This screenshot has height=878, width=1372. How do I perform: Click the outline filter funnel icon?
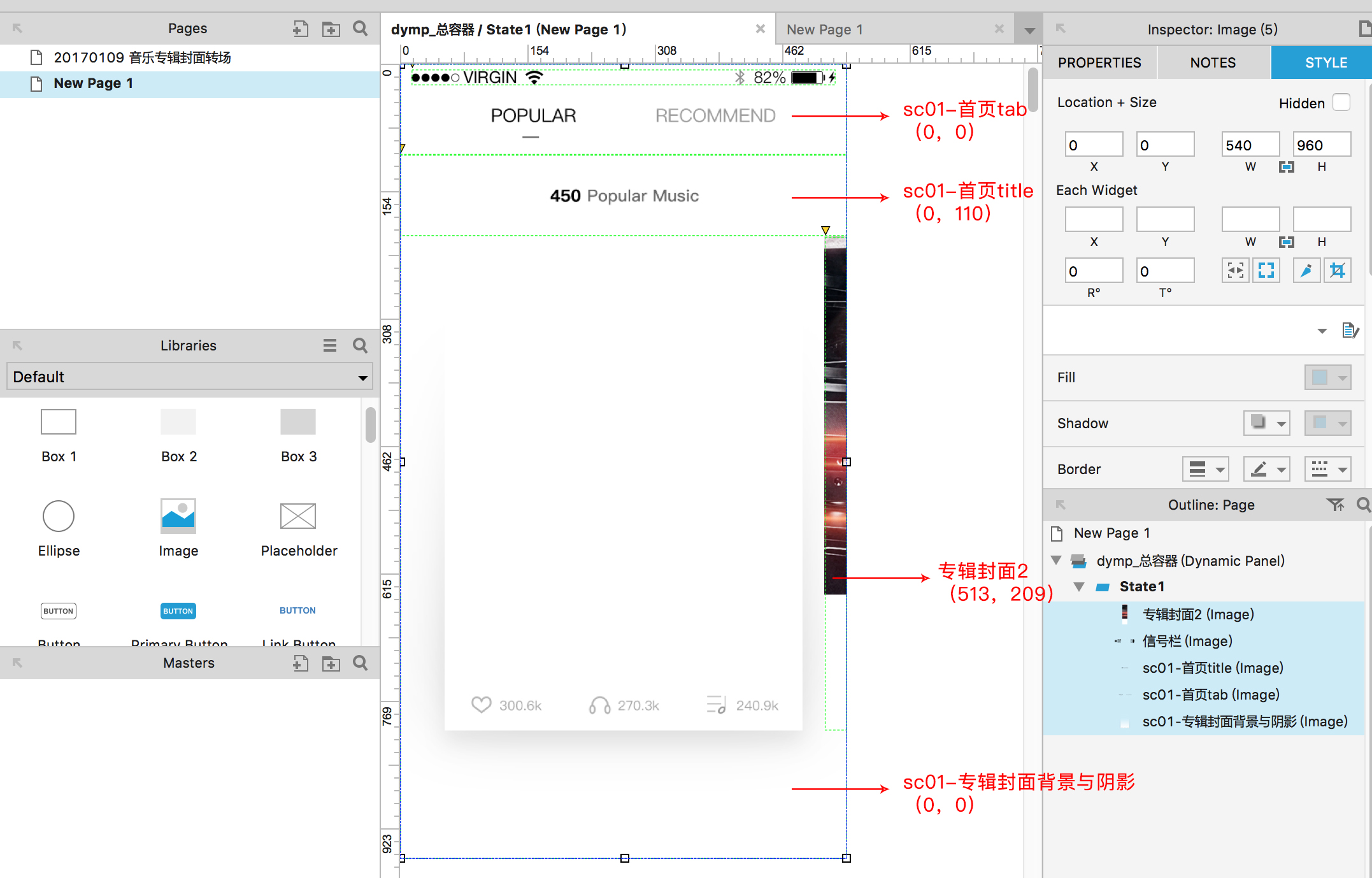1334,505
